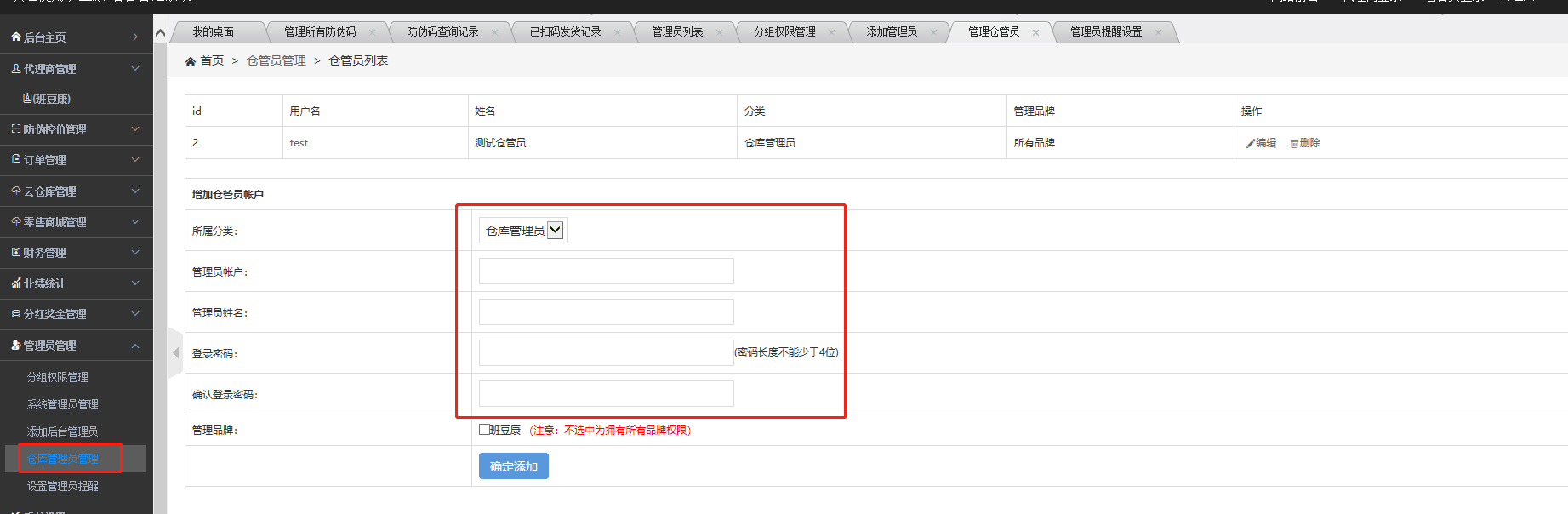Open the 所属分类 dropdown

coord(523,231)
